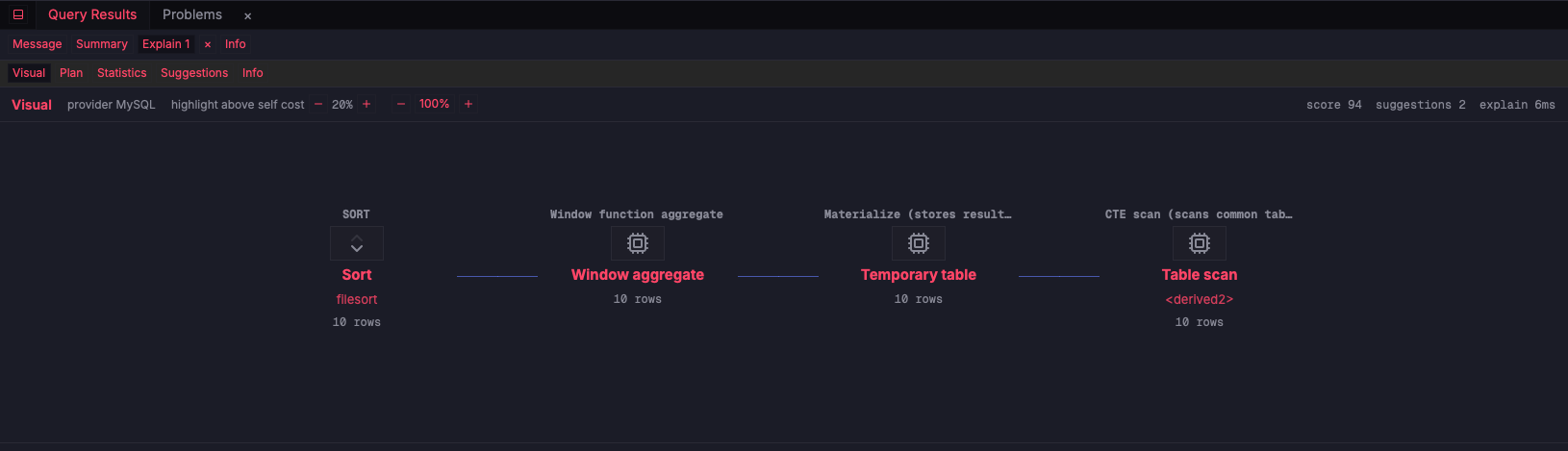
Task: Click the filesort detail text
Action: pos(357,300)
